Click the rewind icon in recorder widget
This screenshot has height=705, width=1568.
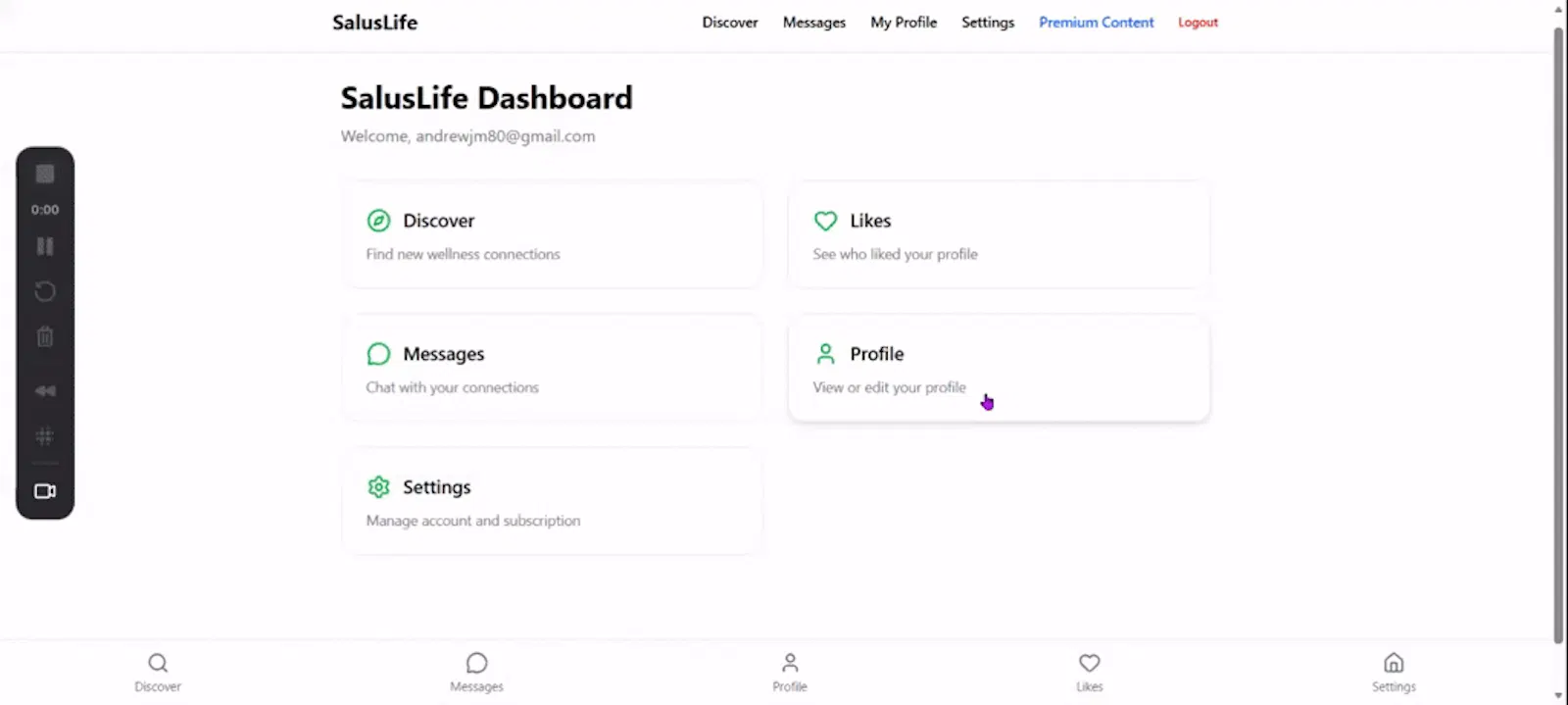[x=45, y=391]
